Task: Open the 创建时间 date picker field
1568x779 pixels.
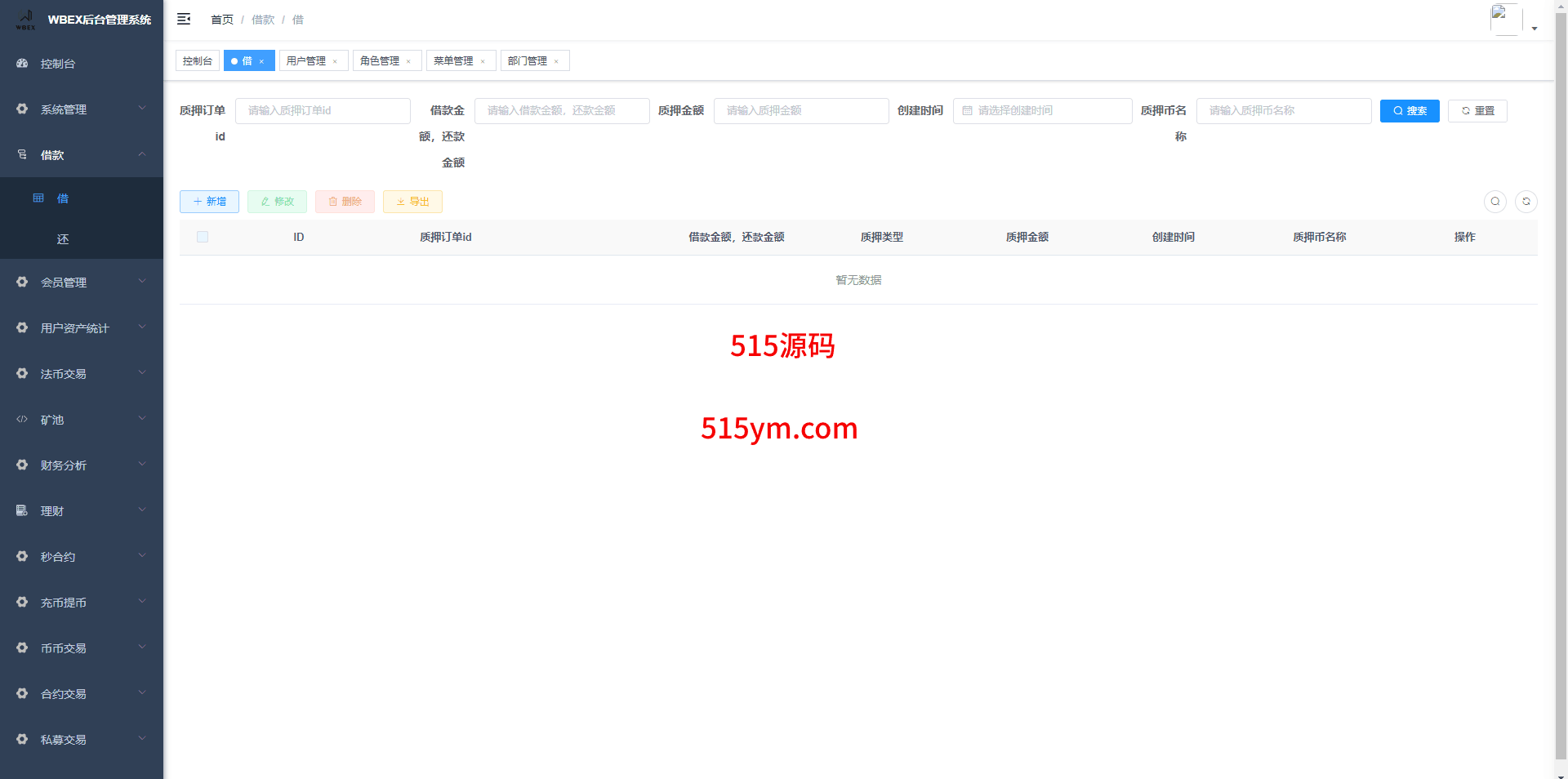Action: point(1042,111)
